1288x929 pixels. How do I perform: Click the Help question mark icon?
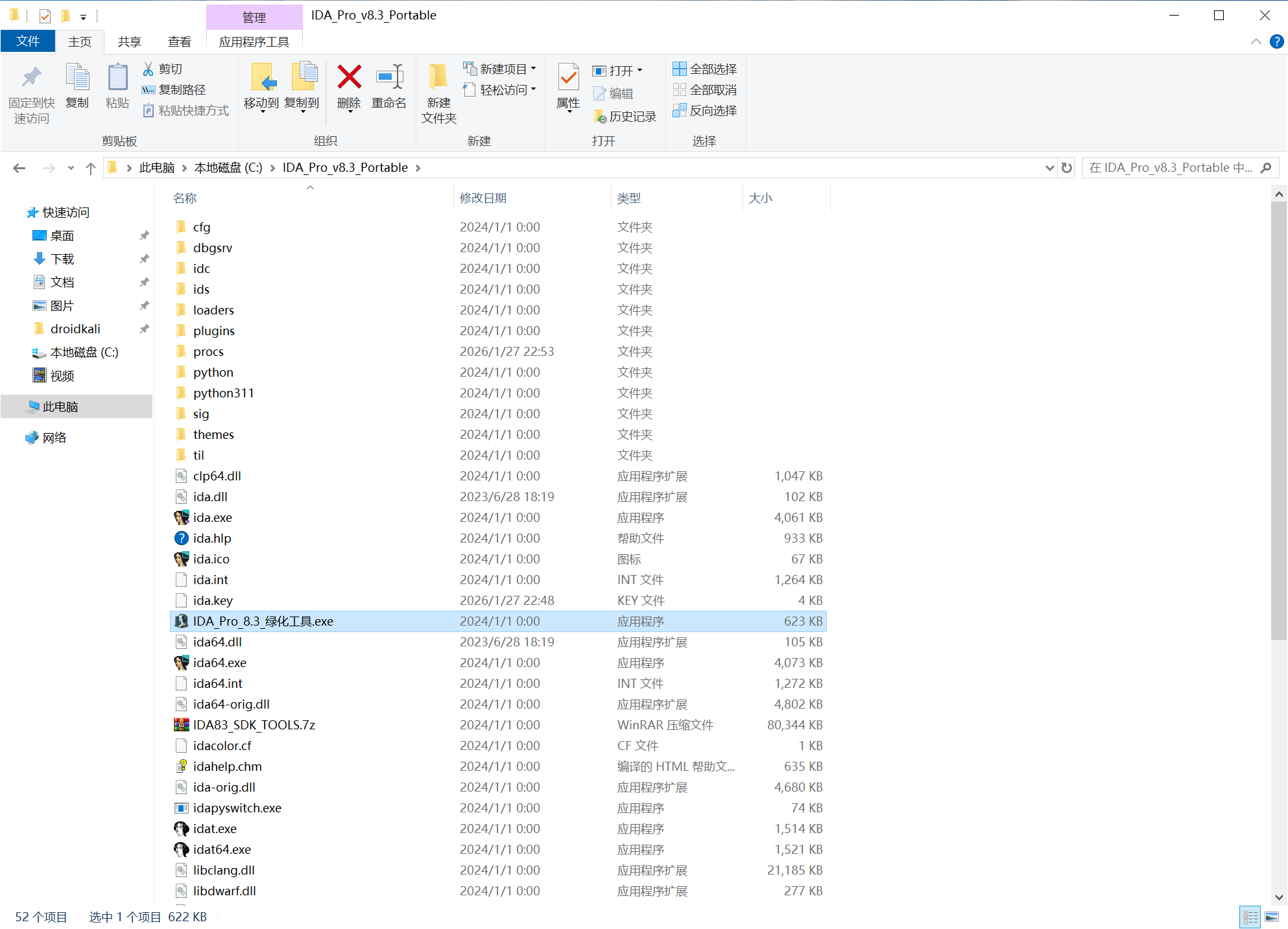[1276, 41]
